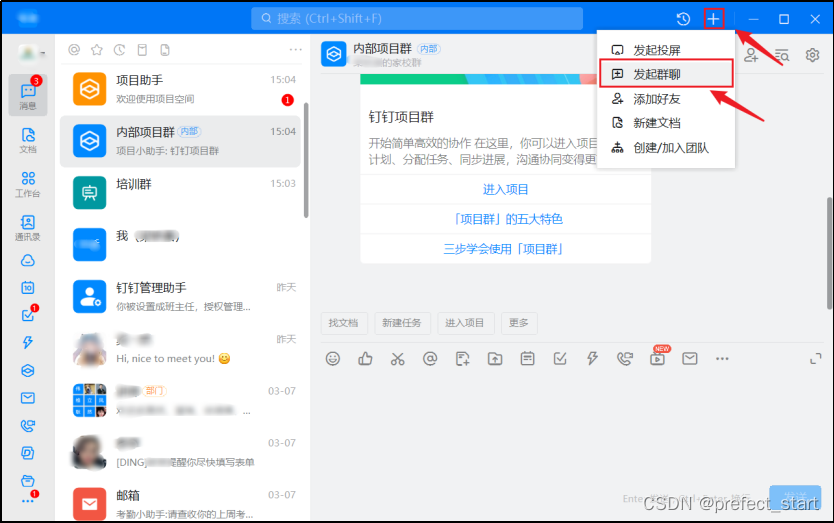Click the task checkbox toolbar icon
The height and width of the screenshot is (523, 834).
click(560, 359)
